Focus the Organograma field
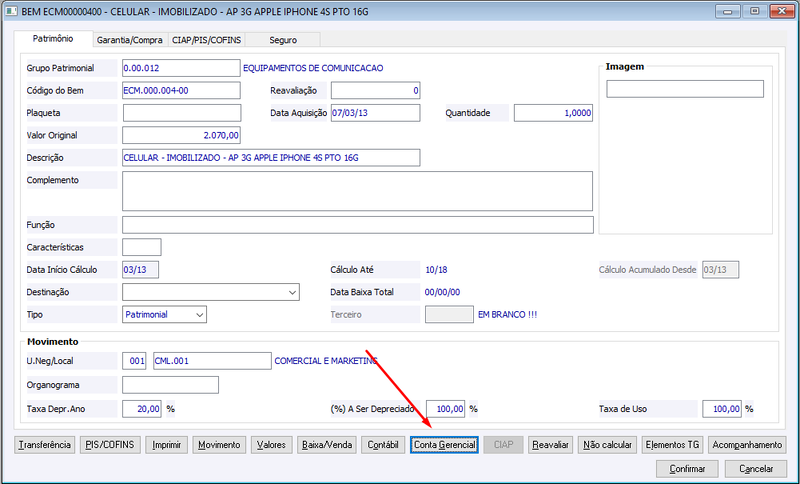The image size is (800, 484). pos(170,385)
